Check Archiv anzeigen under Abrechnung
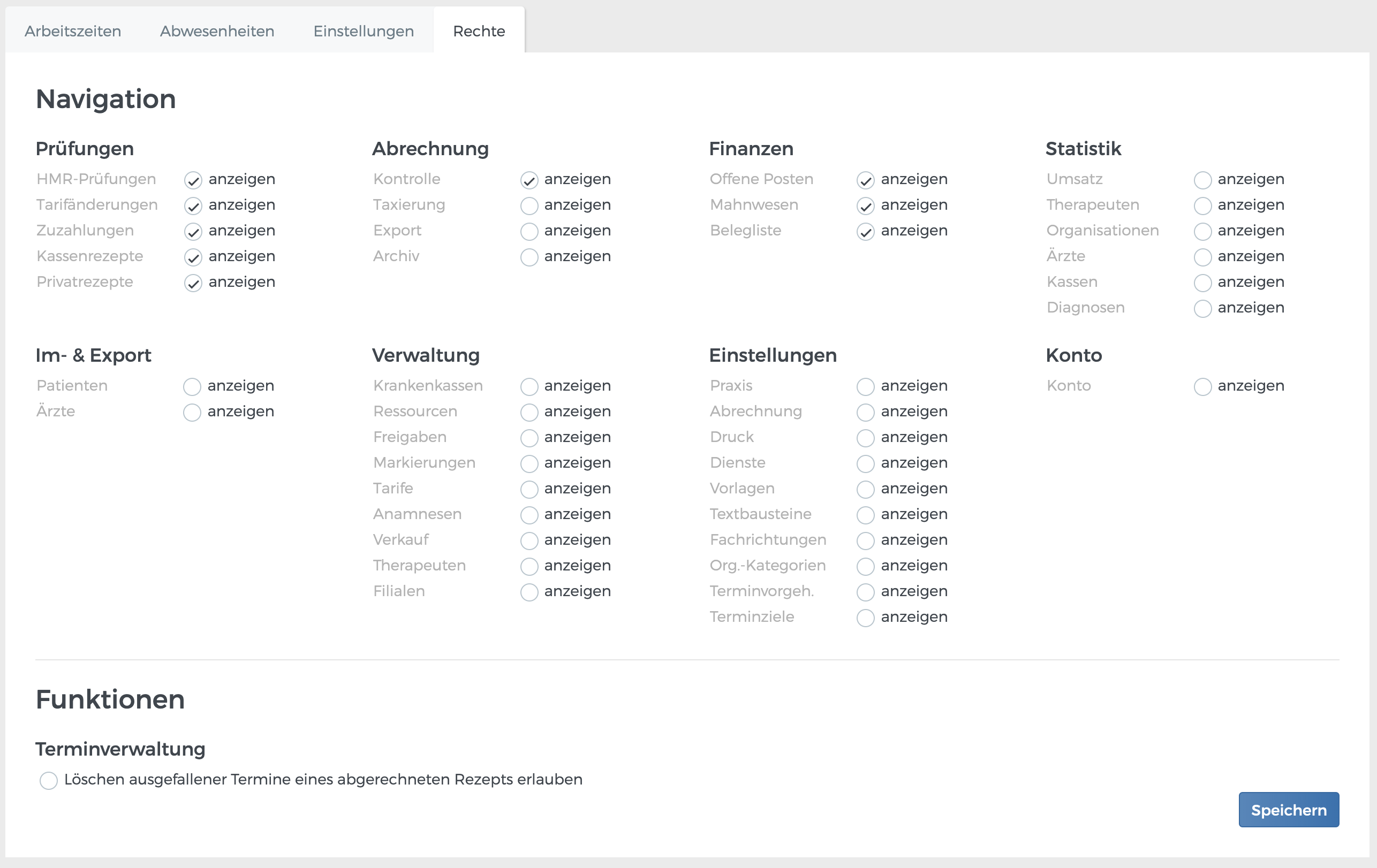This screenshot has width=1377, height=868. (x=529, y=257)
